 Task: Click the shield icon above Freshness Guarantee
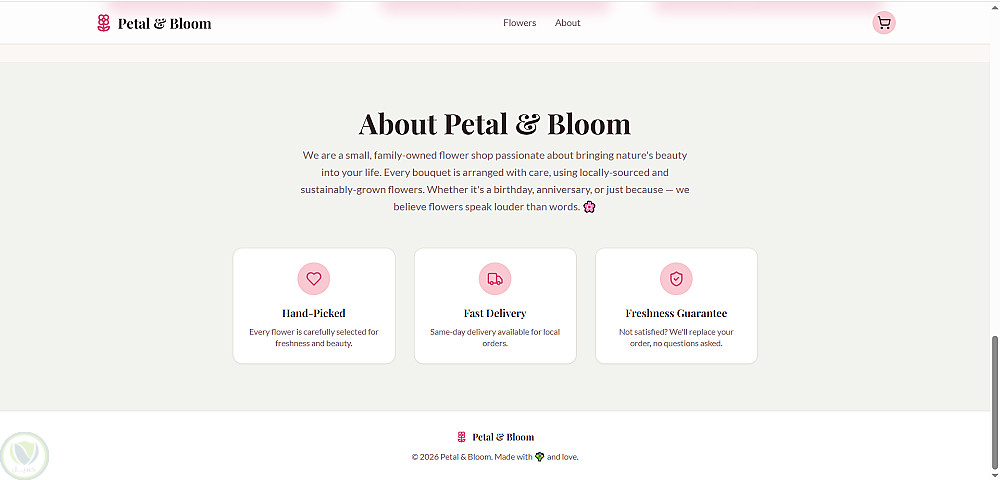[676, 279]
